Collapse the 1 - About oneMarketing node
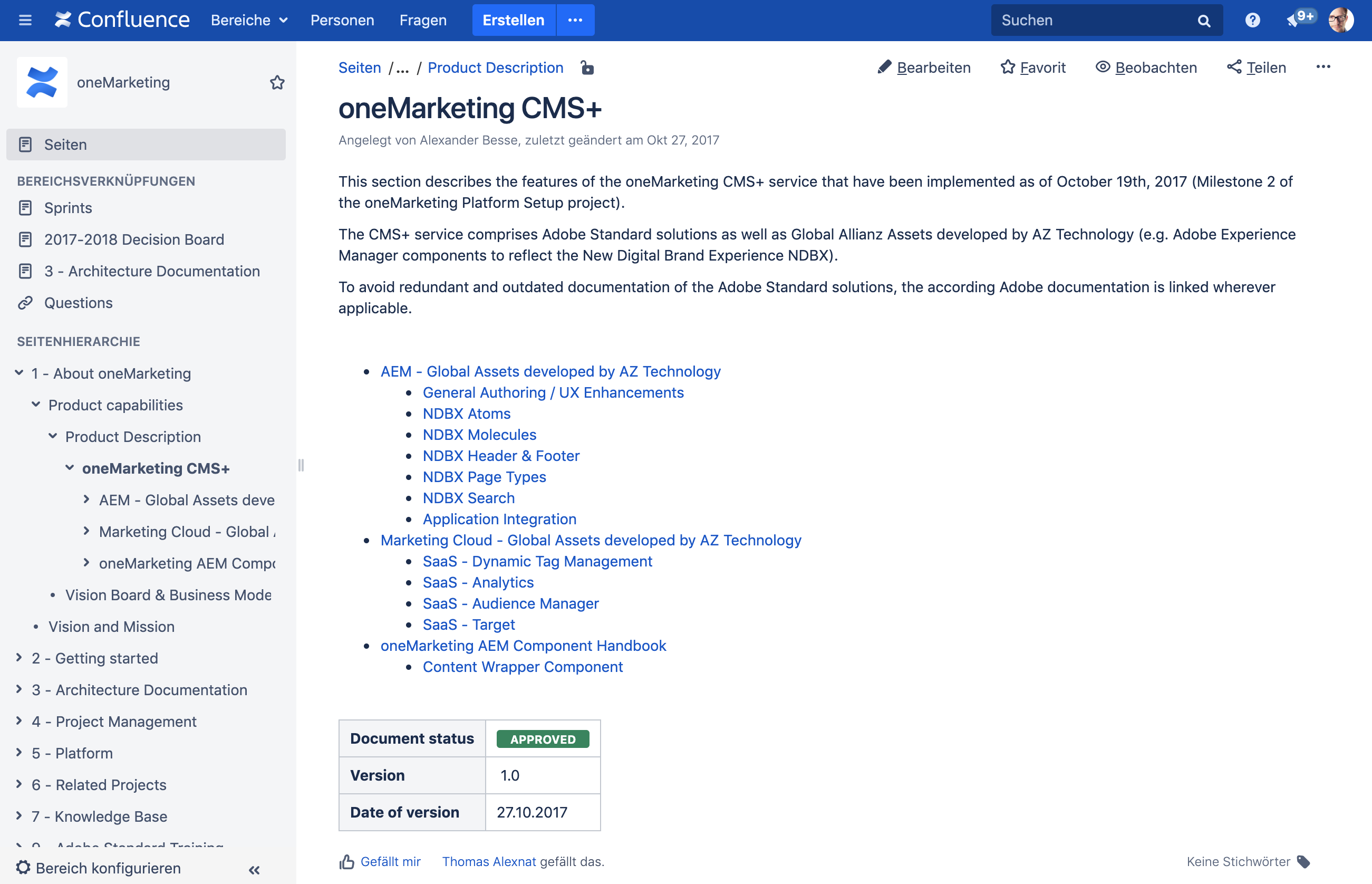The height and width of the screenshot is (884, 1372). (19, 373)
